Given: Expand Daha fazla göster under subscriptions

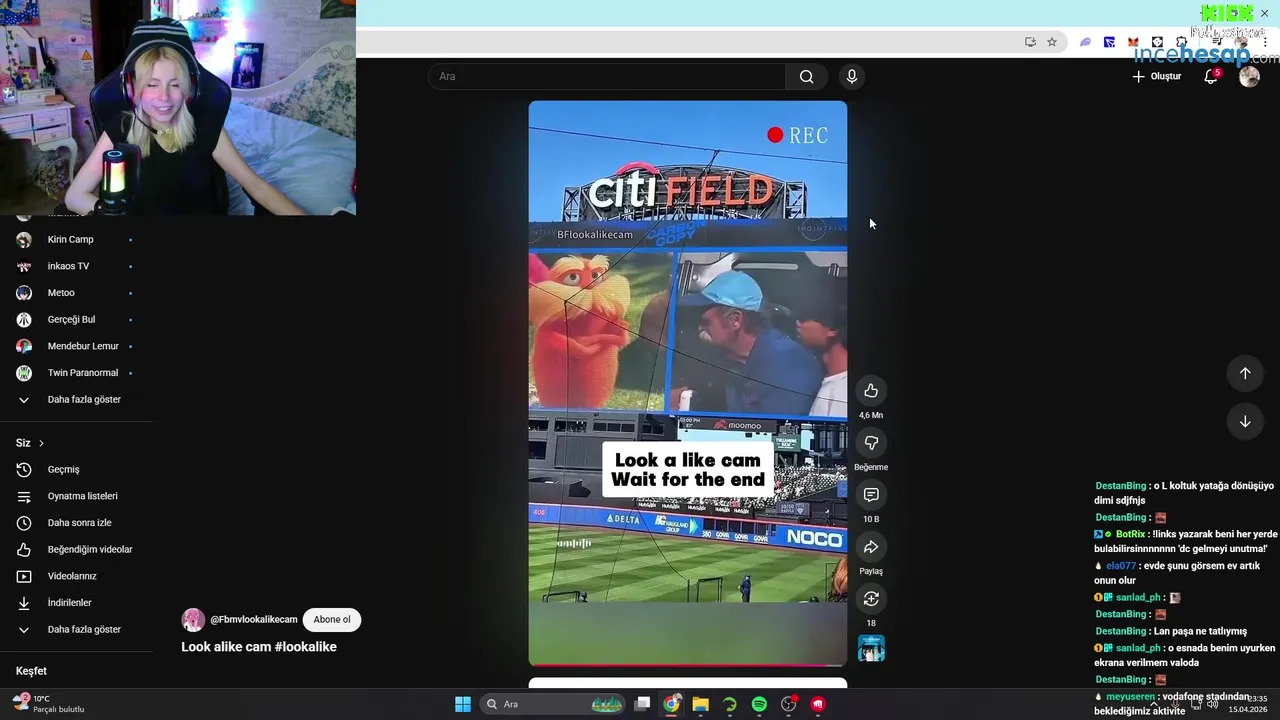Looking at the screenshot, I should tap(75, 400).
